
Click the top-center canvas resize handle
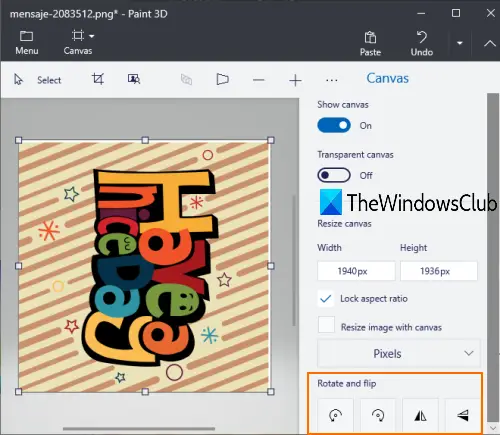click(x=145, y=140)
